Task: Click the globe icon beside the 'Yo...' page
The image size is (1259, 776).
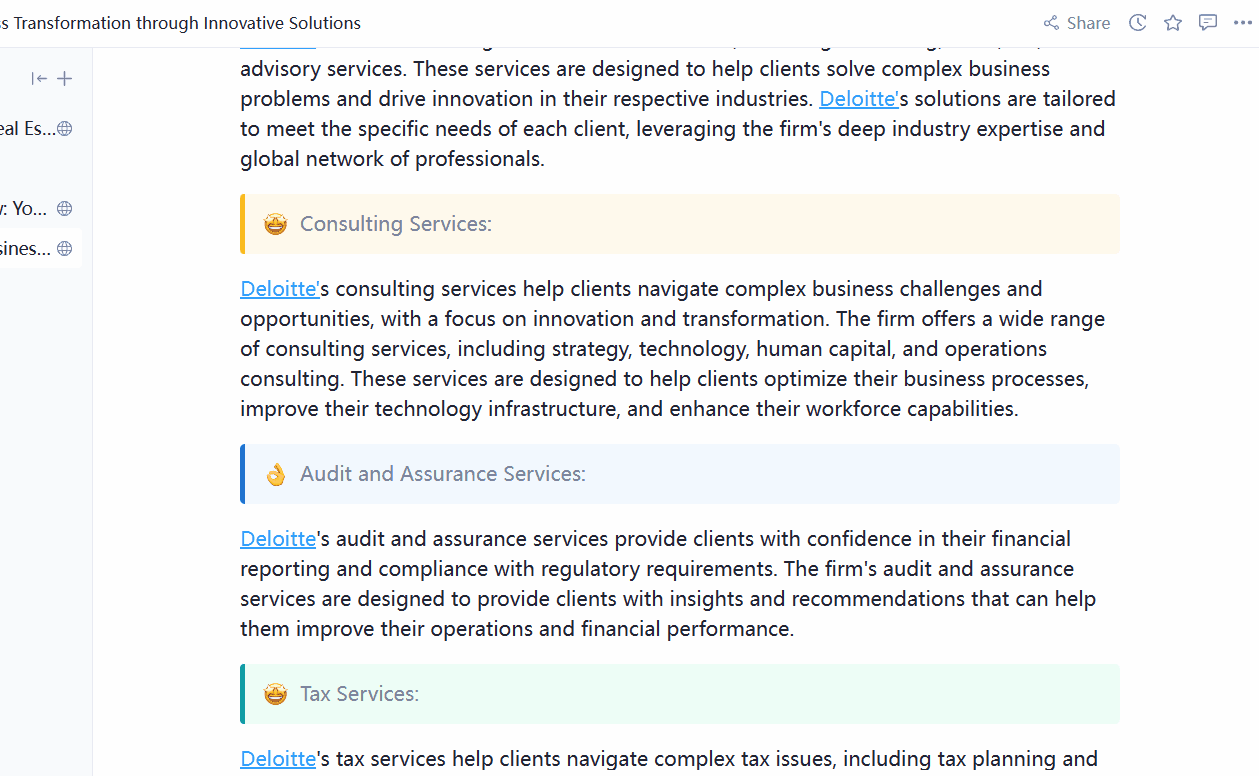Action: pyautogui.click(x=65, y=209)
